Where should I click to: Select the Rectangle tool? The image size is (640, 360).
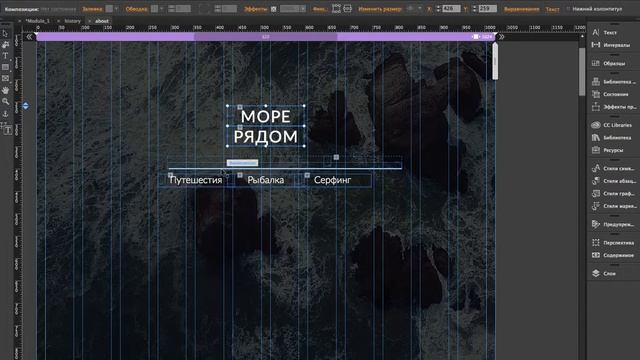(x=5, y=67)
